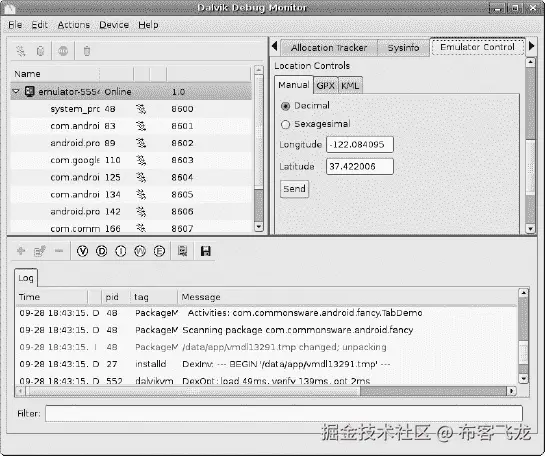The image size is (545, 456).
Task: Click Emulator Control panel scroll down arrow
Action: tap(530, 228)
